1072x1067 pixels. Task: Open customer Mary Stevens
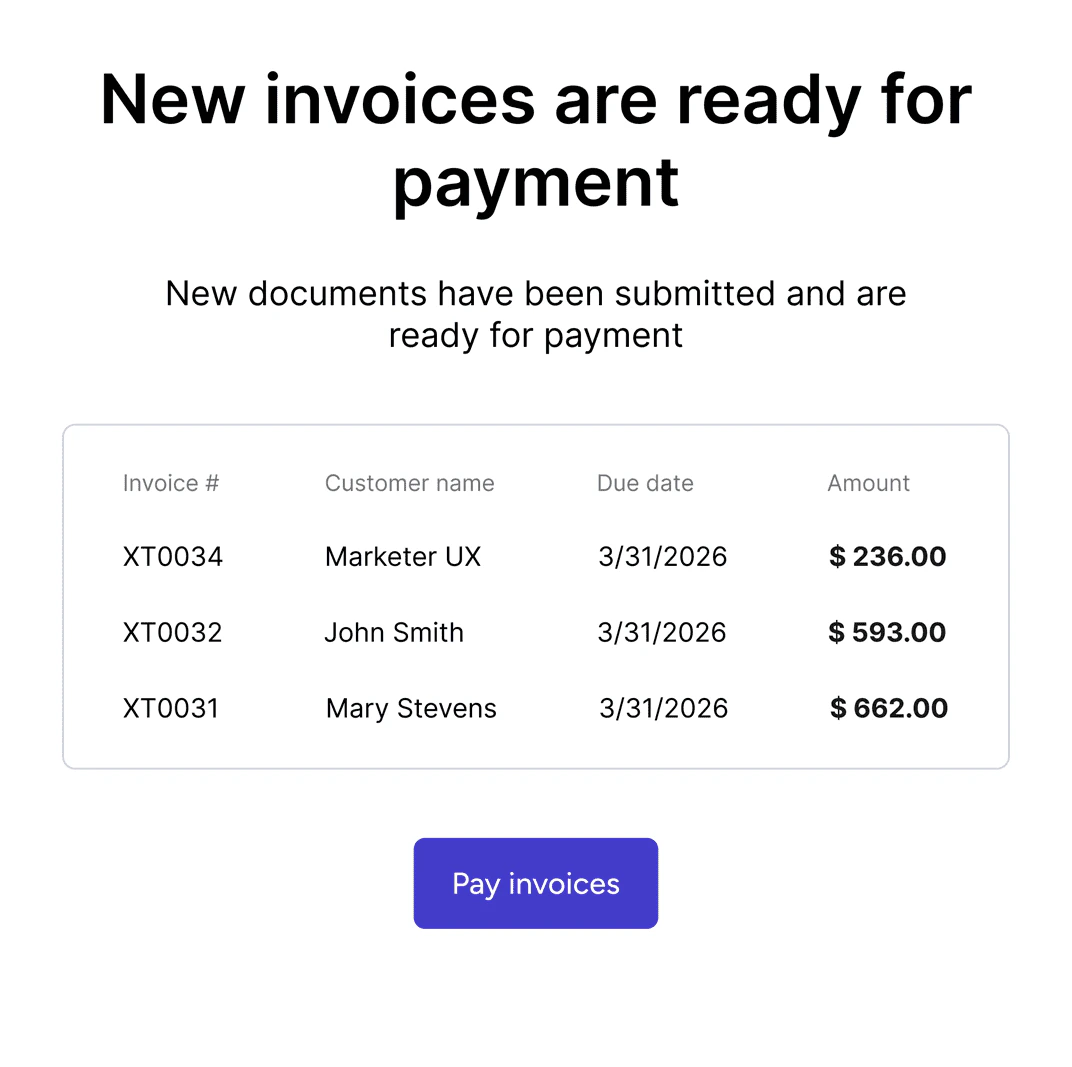410,708
